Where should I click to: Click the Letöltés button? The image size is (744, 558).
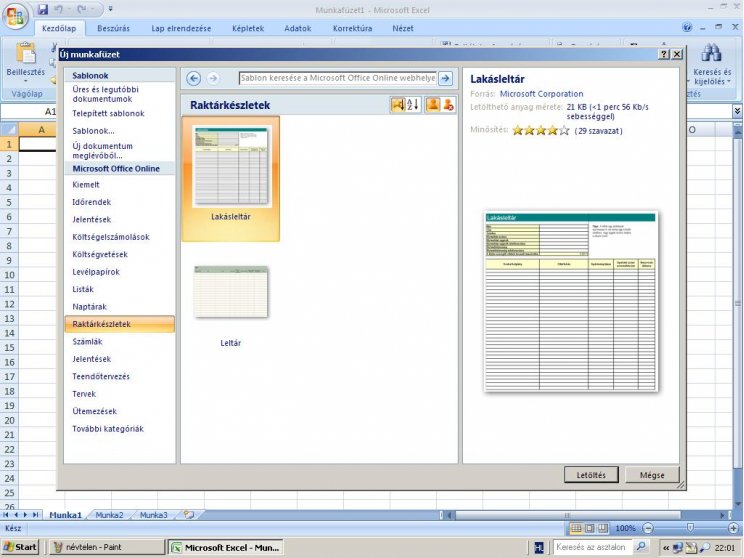pos(591,474)
